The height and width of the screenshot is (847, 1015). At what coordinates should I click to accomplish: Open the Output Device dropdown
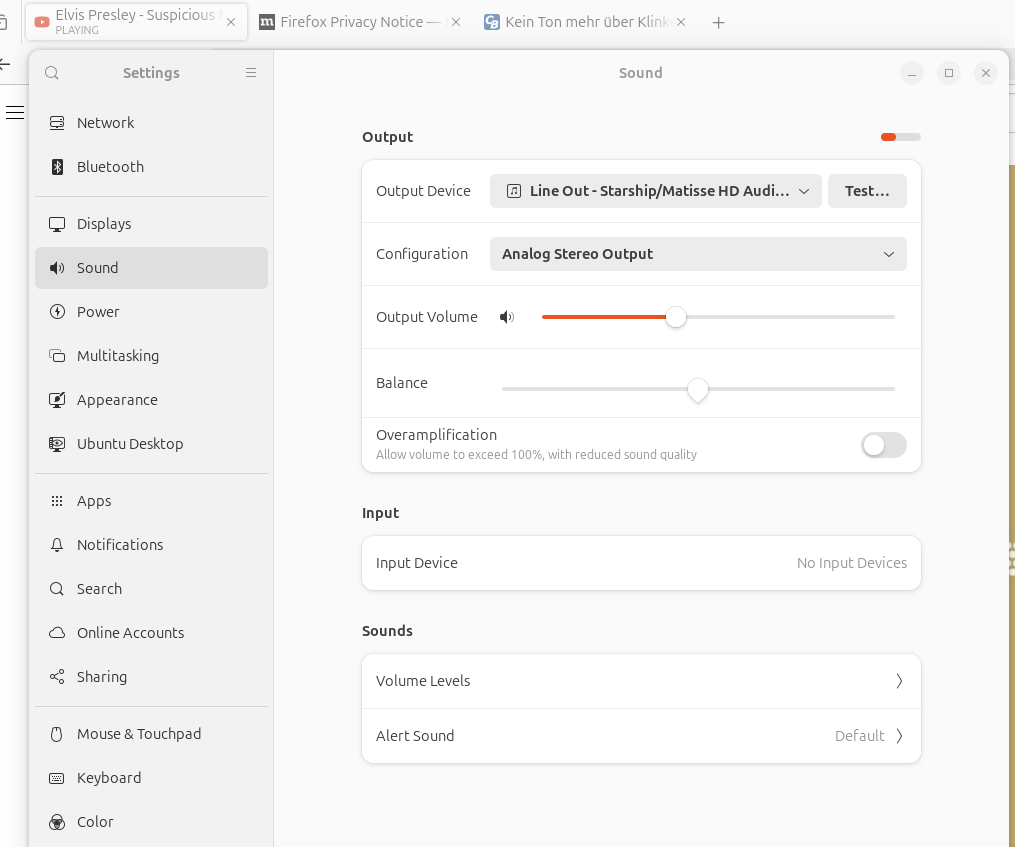click(x=655, y=191)
